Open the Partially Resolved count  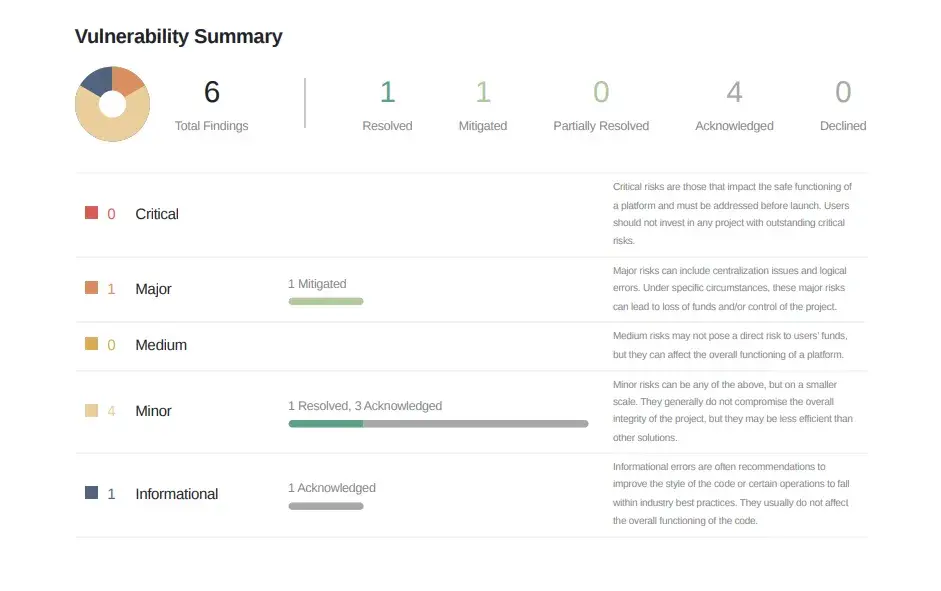coord(601,92)
